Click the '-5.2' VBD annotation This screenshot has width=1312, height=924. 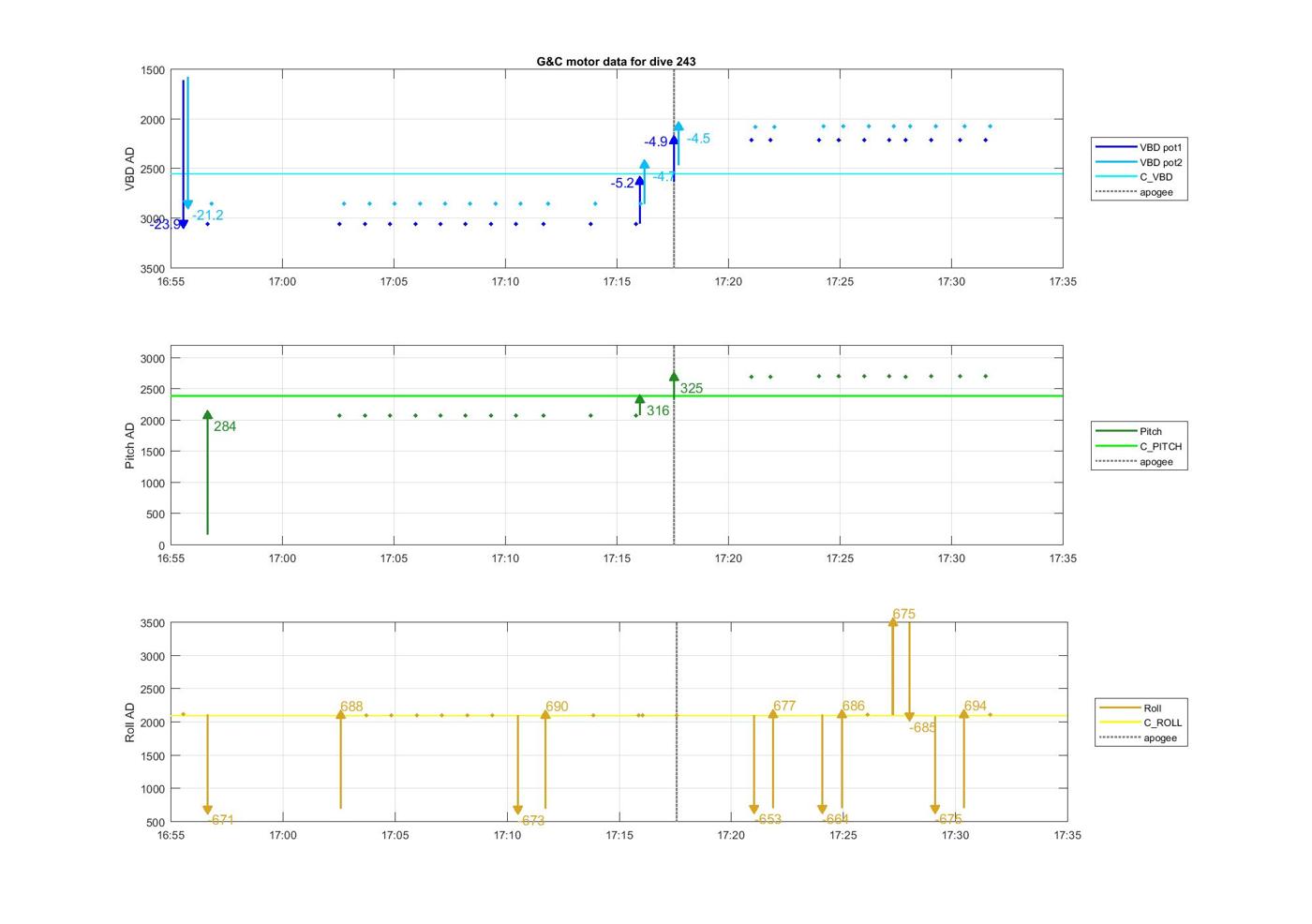point(623,183)
